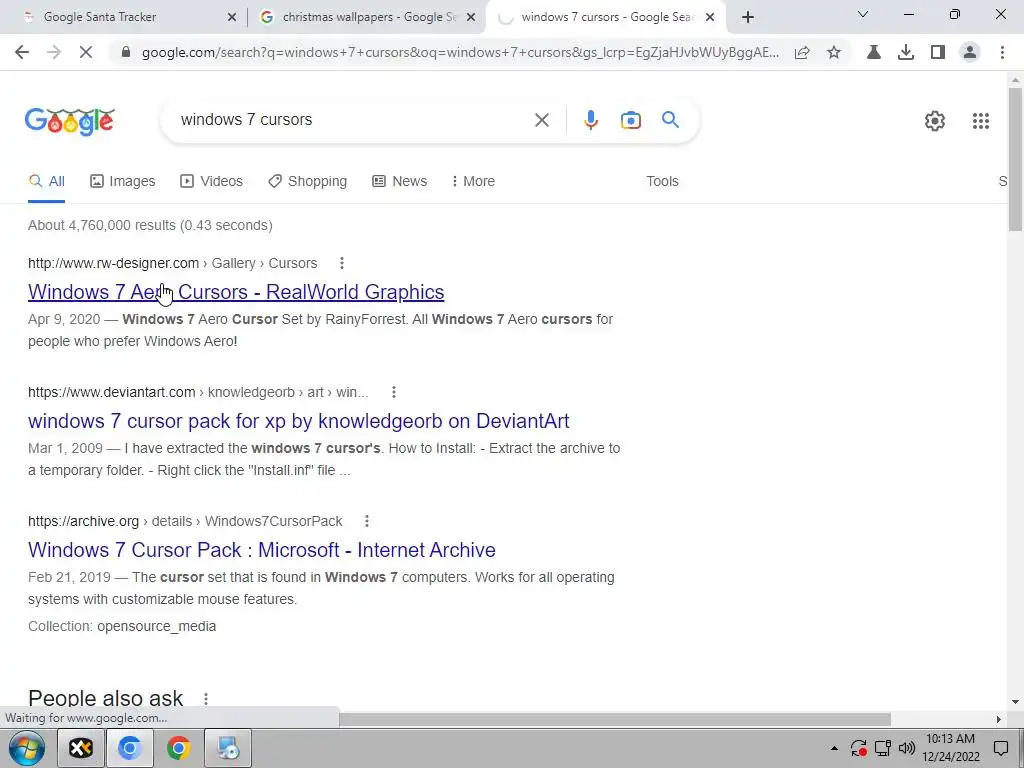Stop loading the page
Viewport: 1024px width, 768px height.
pos(86,52)
